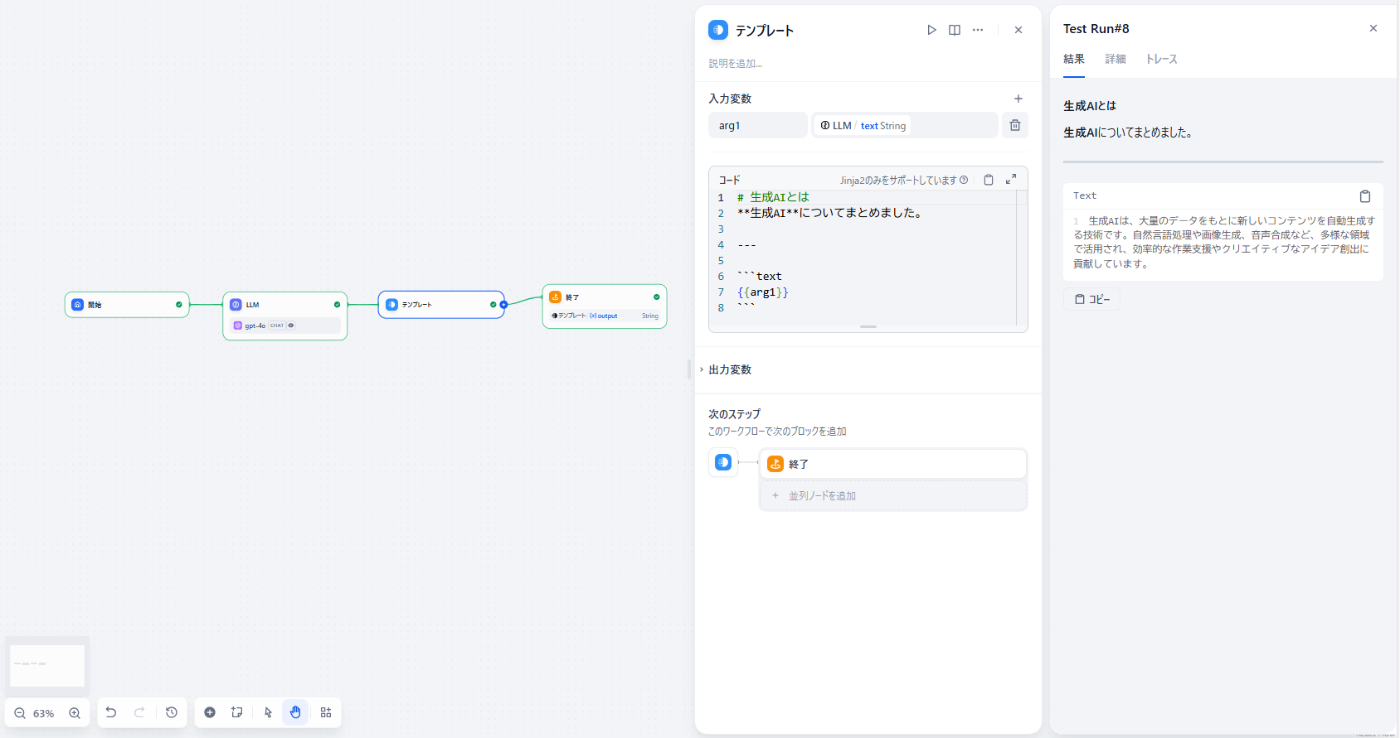The height and width of the screenshot is (738, 1400).
Task: Add a note to the canvas
Action: click(237, 712)
